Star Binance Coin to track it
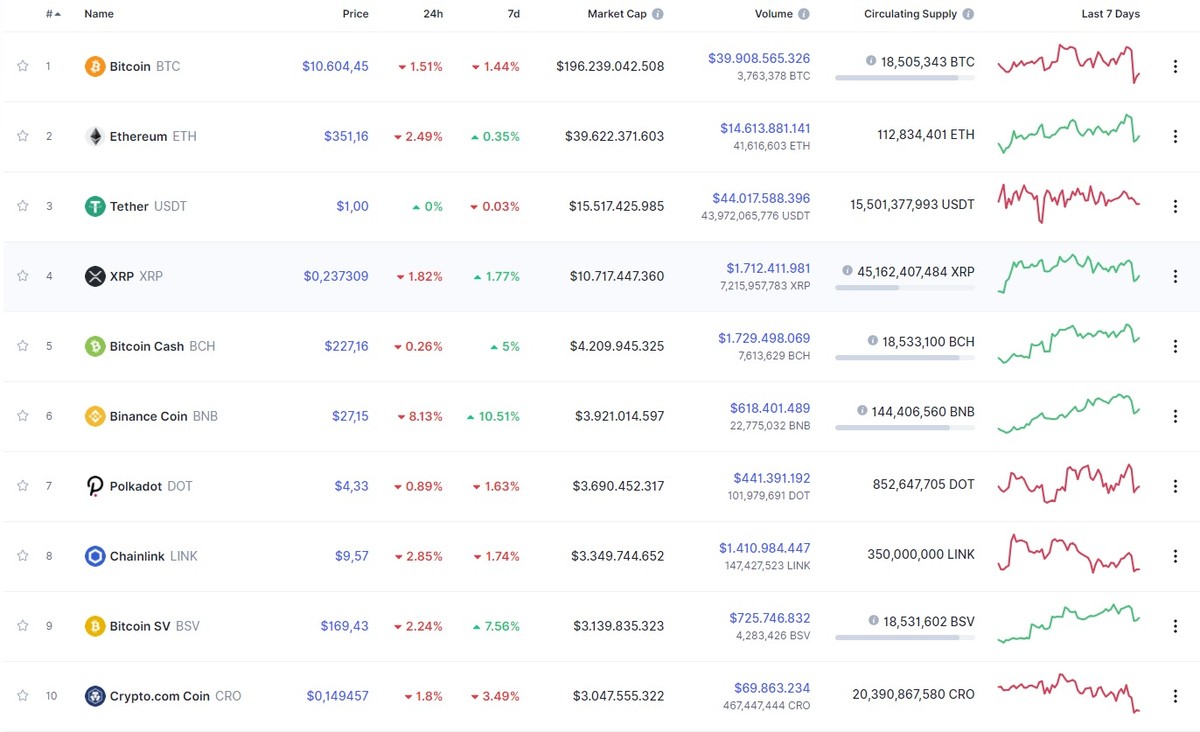 [22, 416]
